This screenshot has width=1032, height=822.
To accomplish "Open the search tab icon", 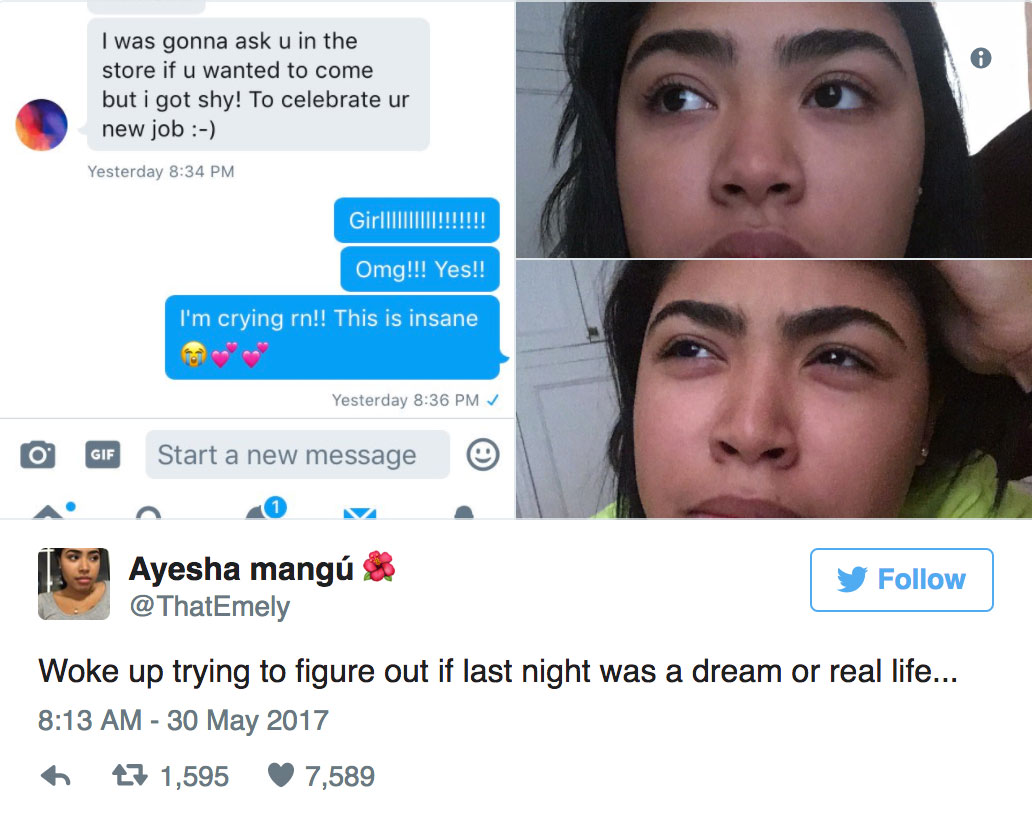I will (x=148, y=512).
